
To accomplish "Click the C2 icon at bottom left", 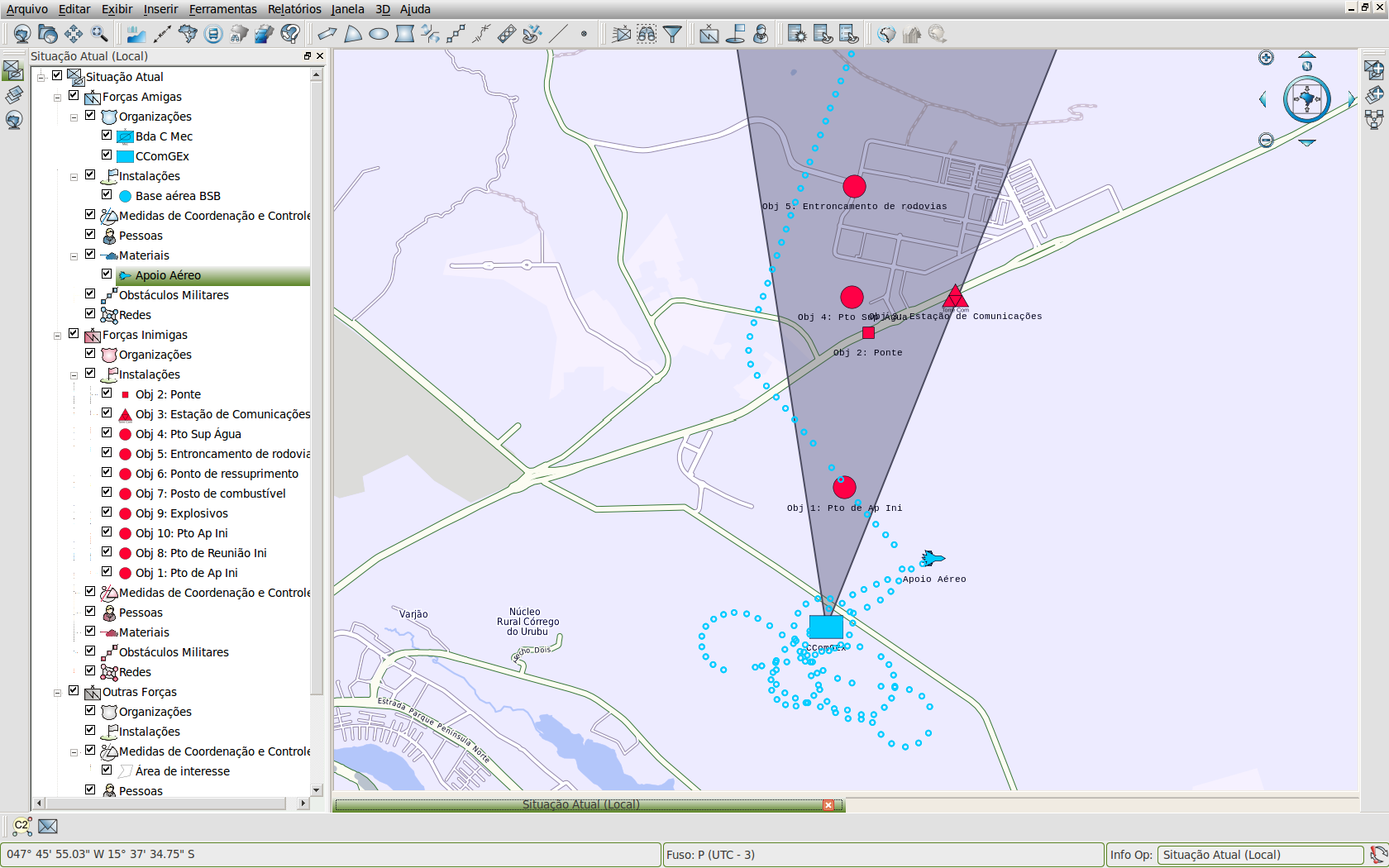I will (x=22, y=825).
